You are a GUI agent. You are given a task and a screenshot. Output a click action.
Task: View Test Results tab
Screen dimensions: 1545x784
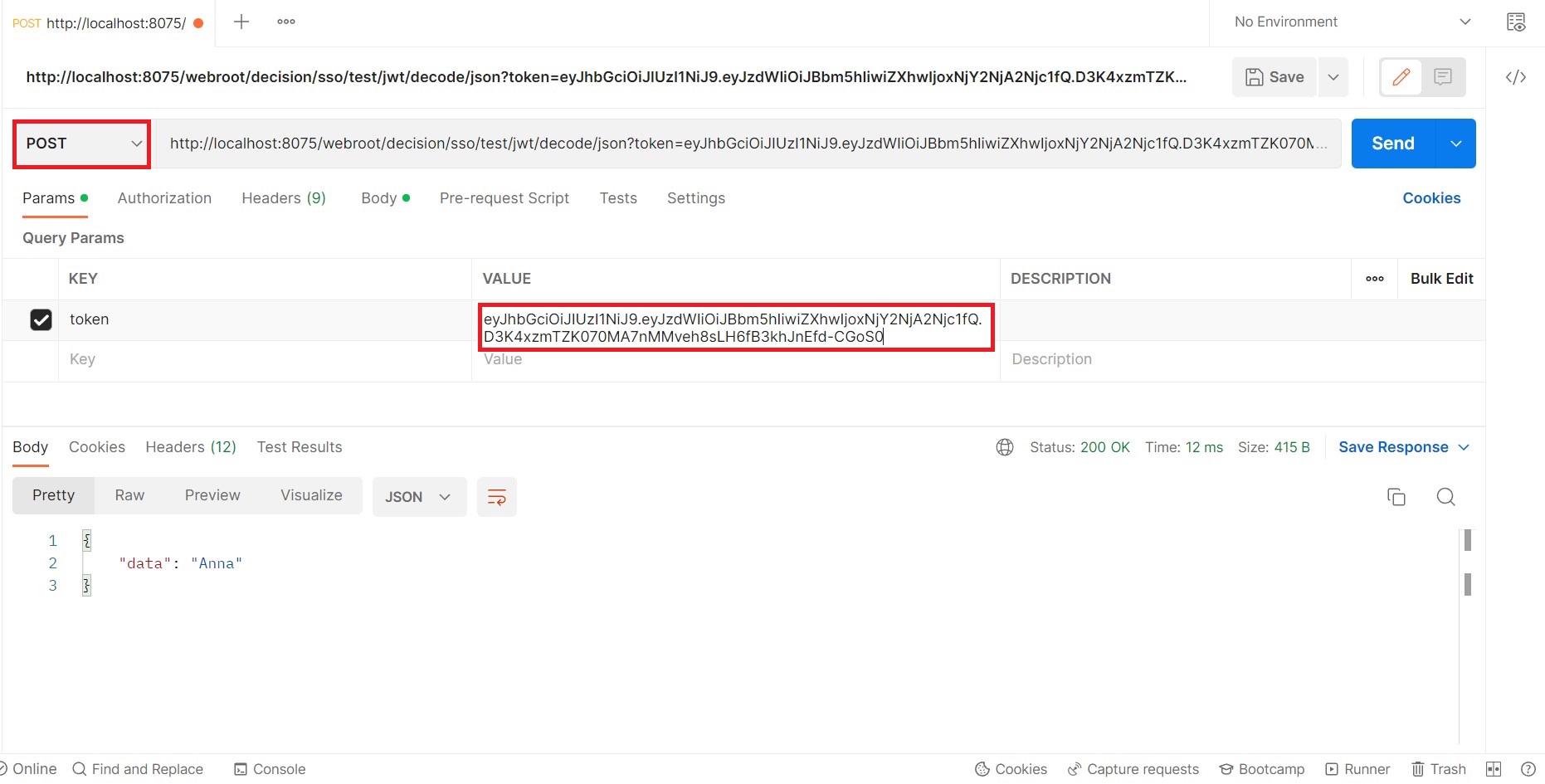click(x=300, y=447)
